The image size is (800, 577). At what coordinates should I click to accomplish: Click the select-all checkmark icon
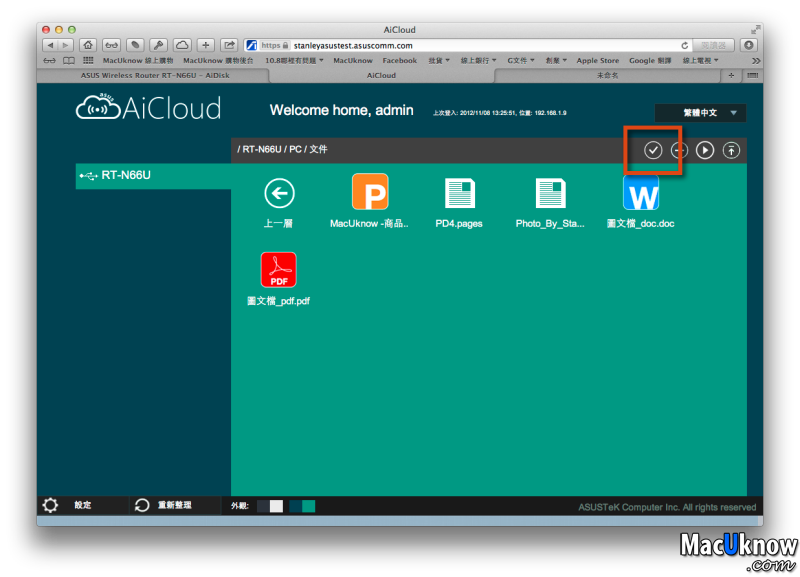[x=653, y=150]
